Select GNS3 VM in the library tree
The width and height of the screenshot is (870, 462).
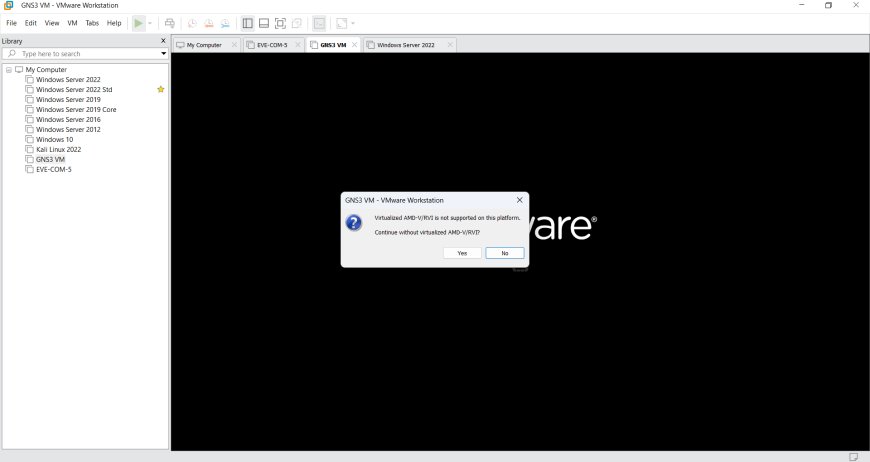(x=50, y=160)
